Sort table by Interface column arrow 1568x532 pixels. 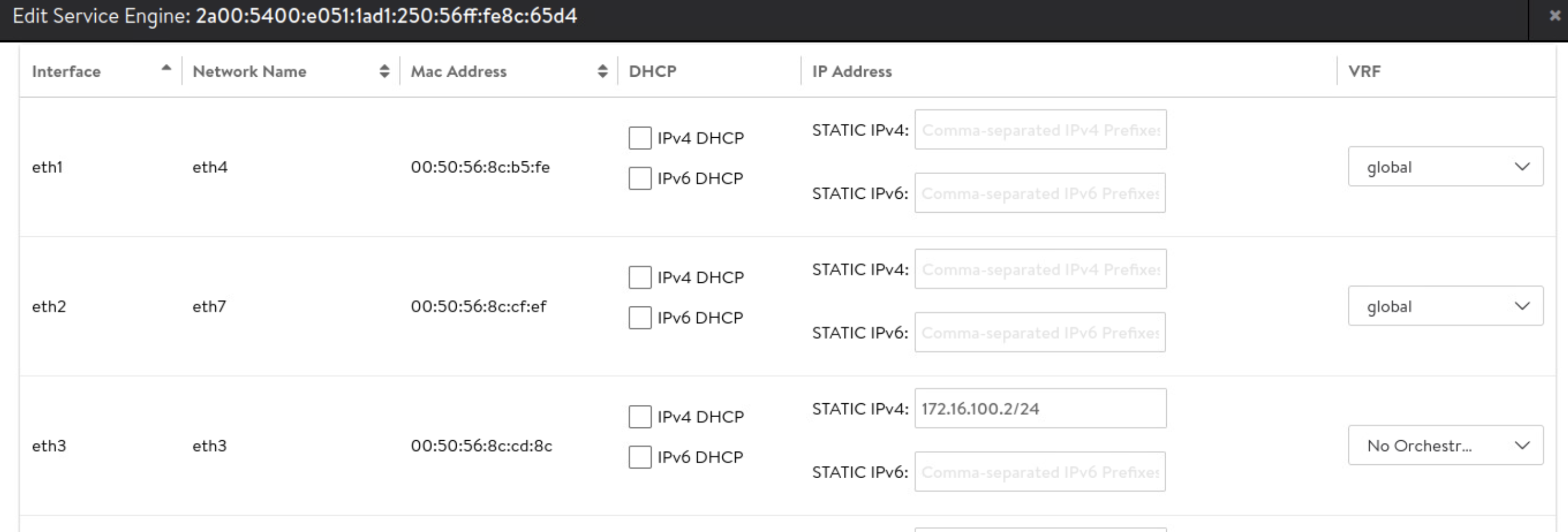(165, 69)
